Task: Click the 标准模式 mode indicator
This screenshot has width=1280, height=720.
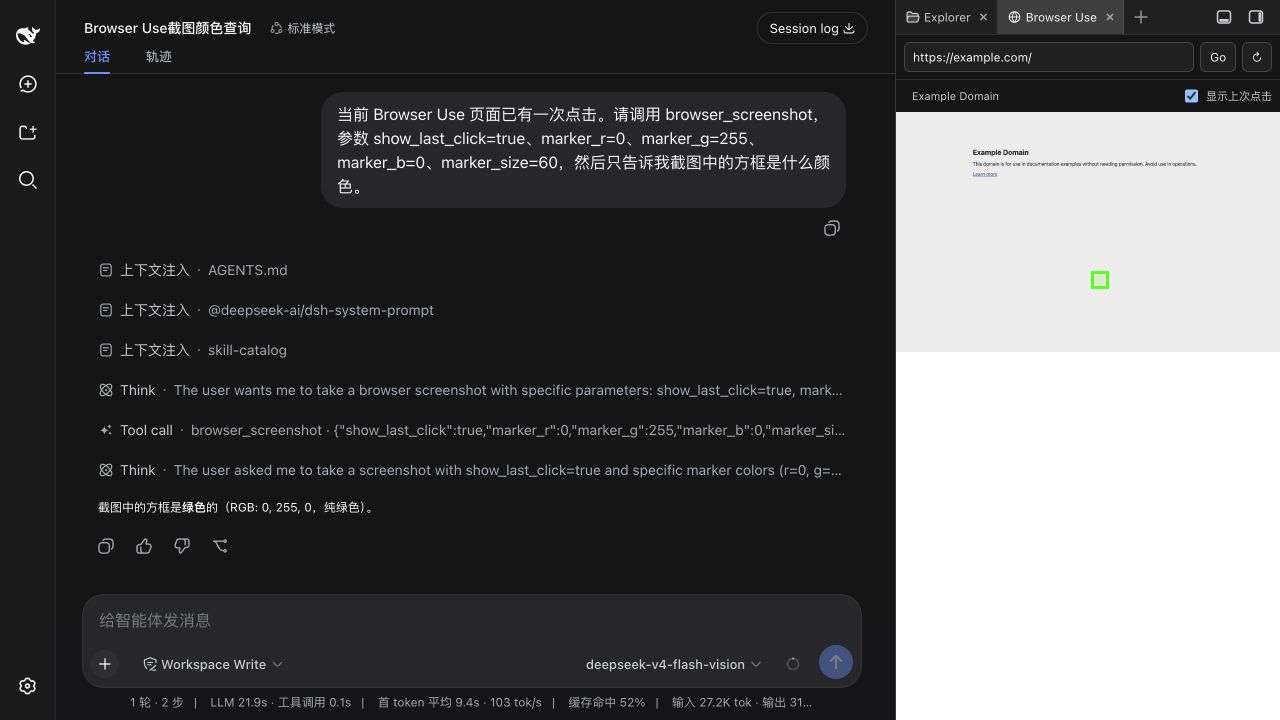Action: click(303, 28)
